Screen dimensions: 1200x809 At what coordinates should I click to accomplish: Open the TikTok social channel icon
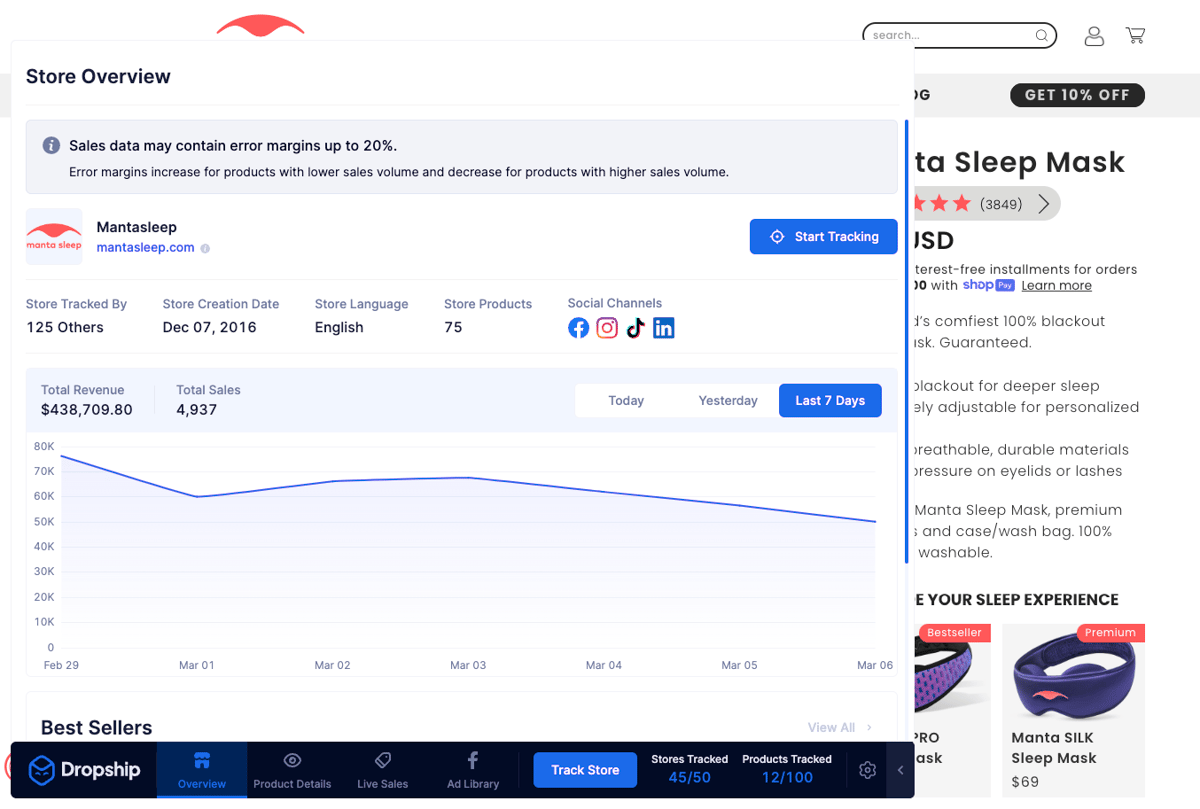(635, 328)
